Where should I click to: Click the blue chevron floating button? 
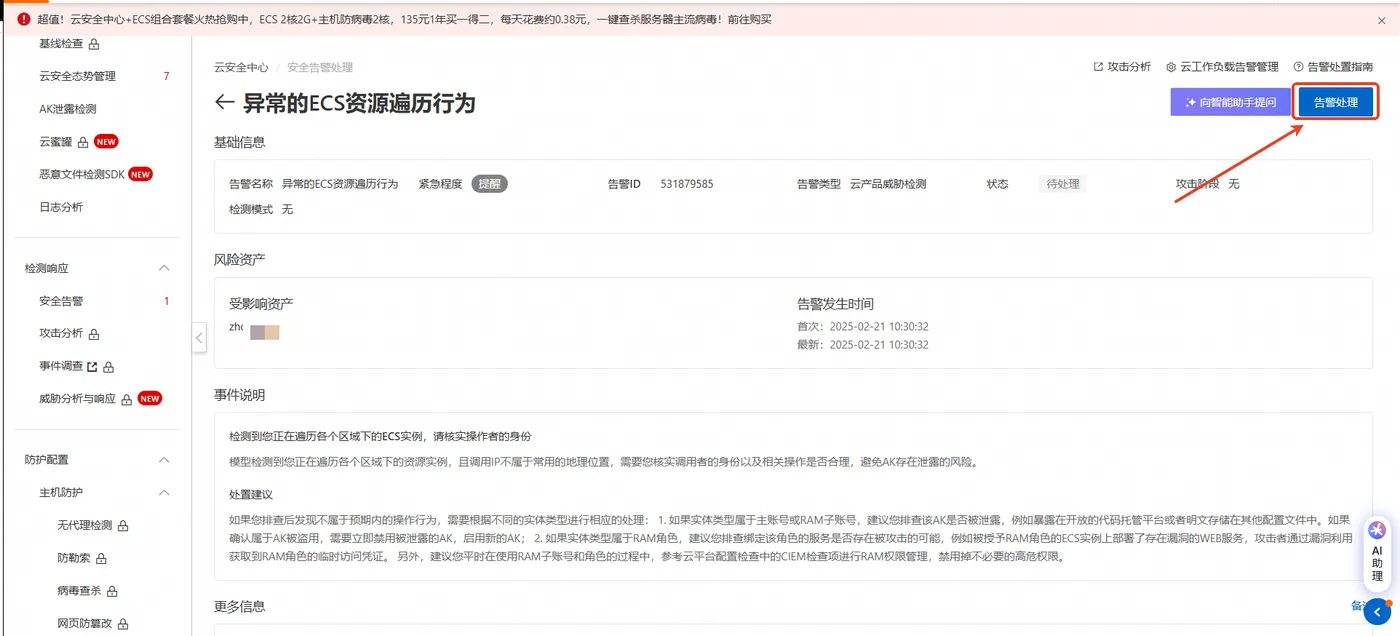click(1377, 611)
